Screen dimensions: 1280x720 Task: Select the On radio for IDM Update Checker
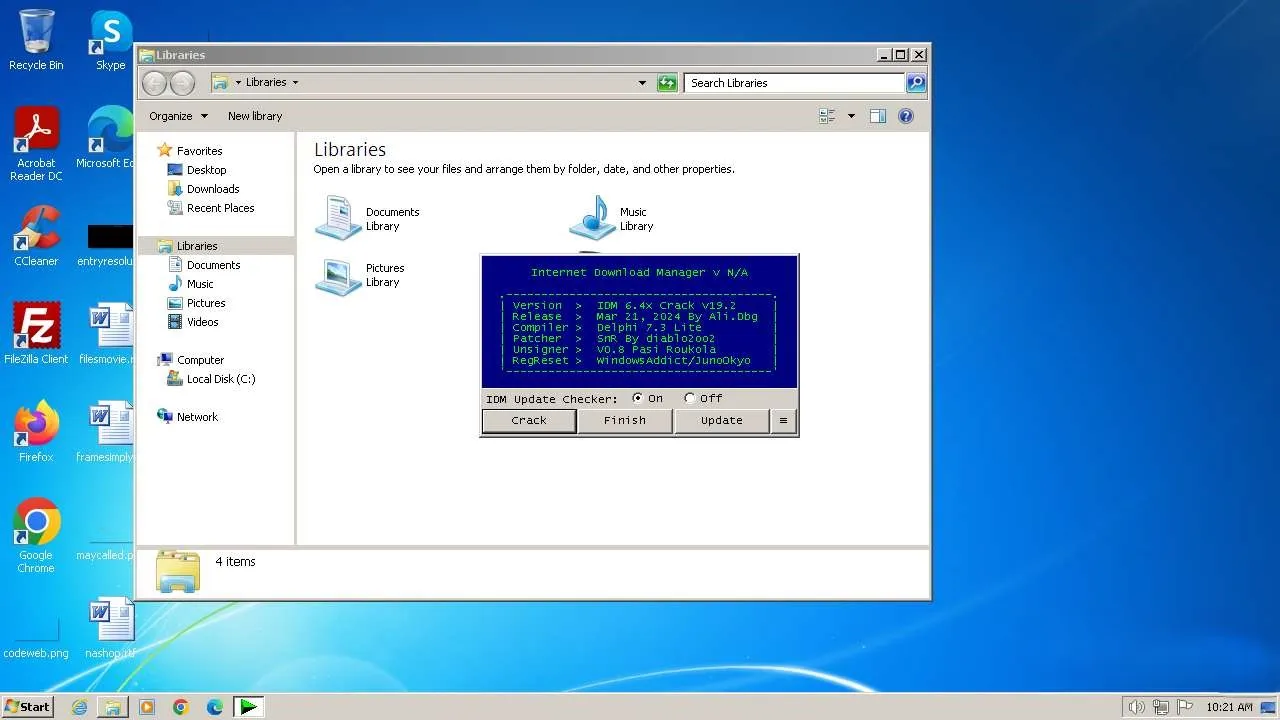[638, 398]
